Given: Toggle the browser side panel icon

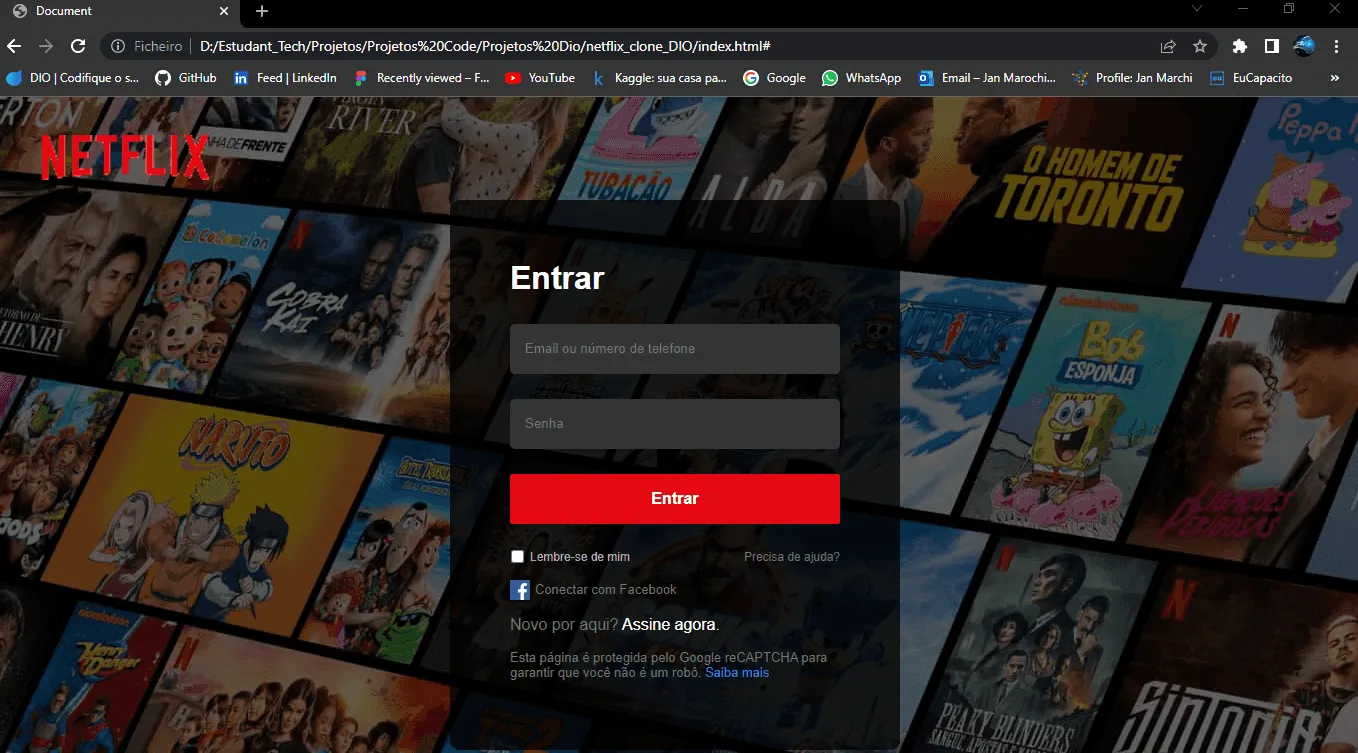Looking at the screenshot, I should coord(1272,46).
